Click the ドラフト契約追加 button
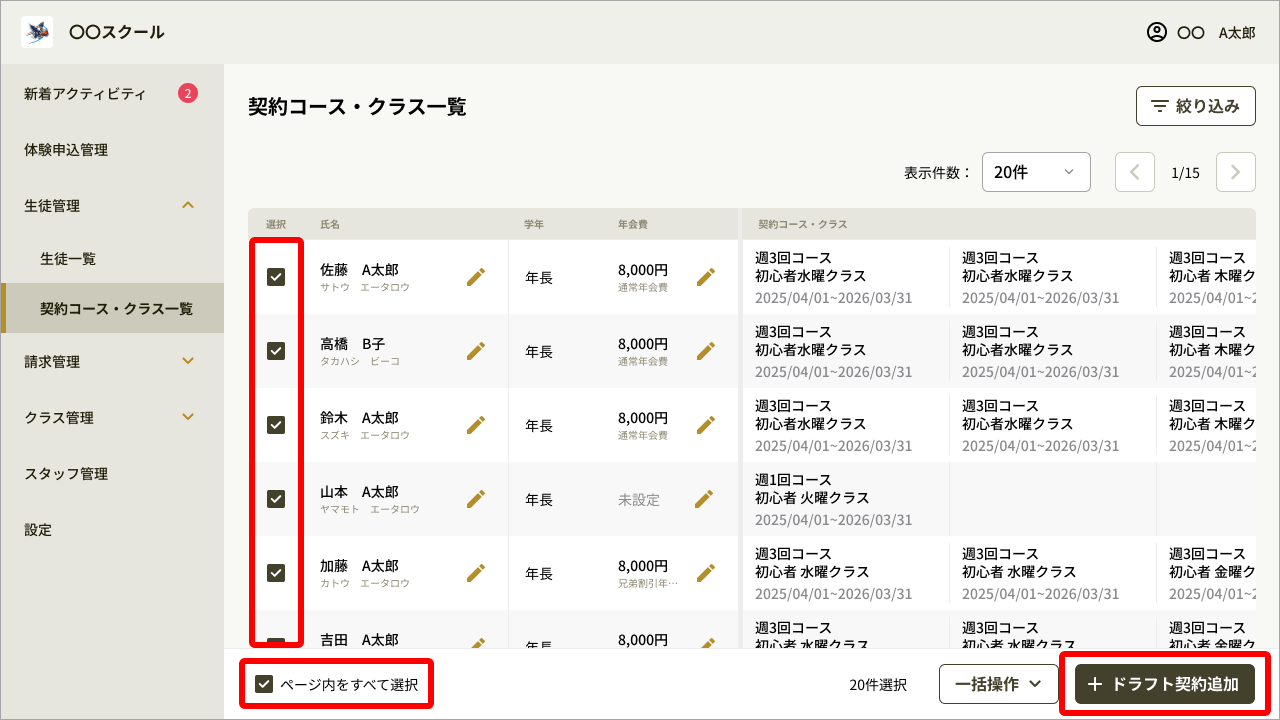The width and height of the screenshot is (1280, 720). [1164, 684]
